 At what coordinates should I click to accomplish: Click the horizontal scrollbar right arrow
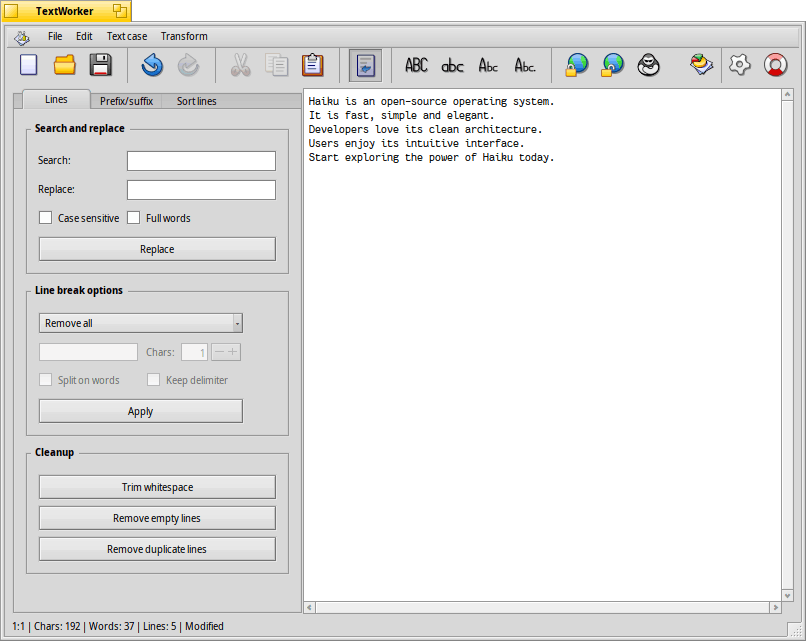(x=775, y=608)
